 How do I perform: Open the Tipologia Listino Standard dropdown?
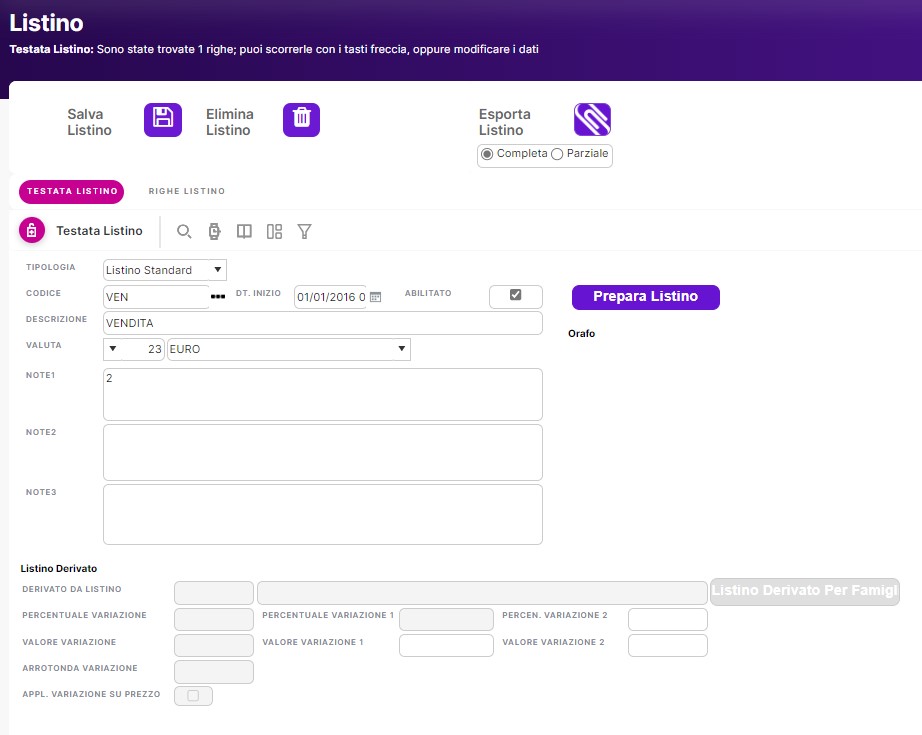tap(165, 270)
